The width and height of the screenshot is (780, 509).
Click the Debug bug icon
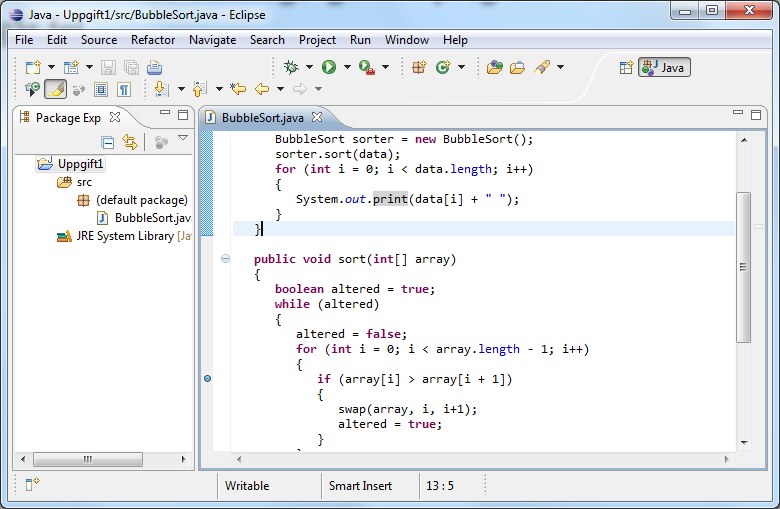point(291,67)
